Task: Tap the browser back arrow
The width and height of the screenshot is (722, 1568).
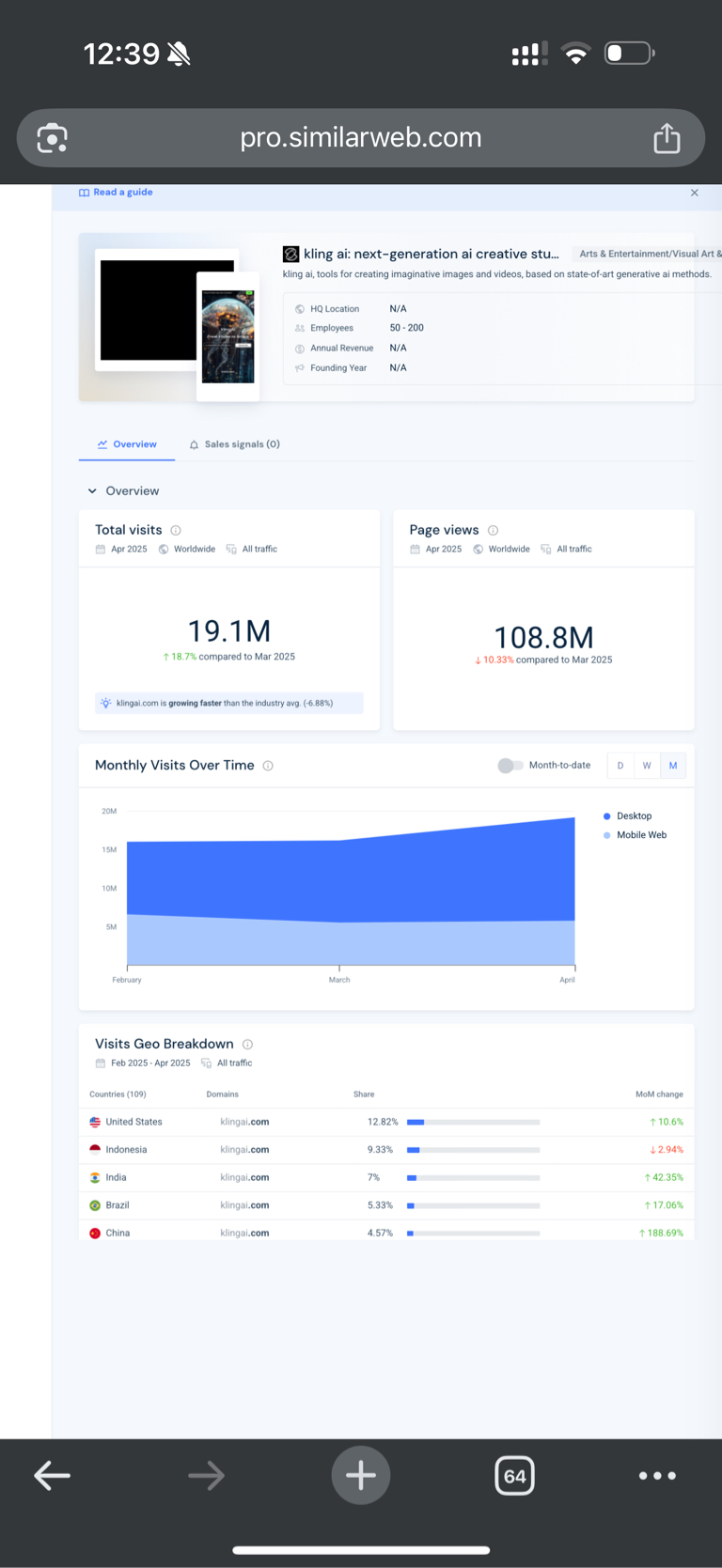Action: tap(52, 1475)
